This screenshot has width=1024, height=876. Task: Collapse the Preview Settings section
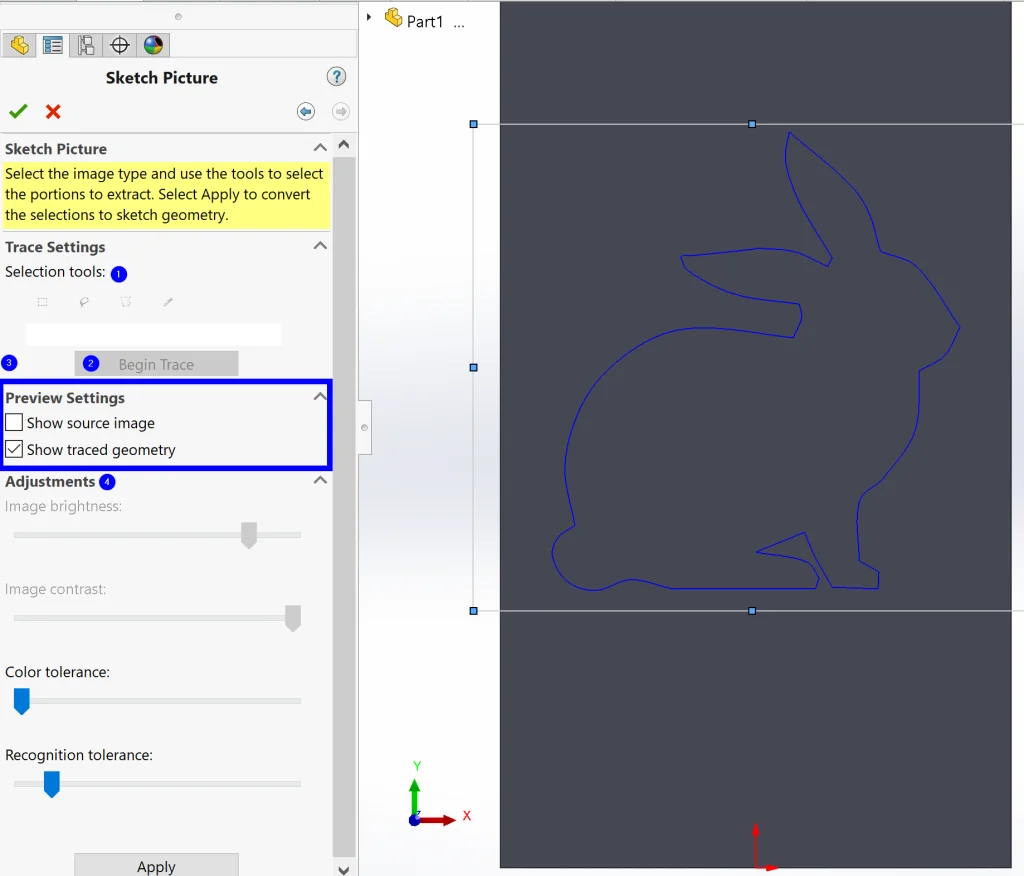click(x=320, y=397)
